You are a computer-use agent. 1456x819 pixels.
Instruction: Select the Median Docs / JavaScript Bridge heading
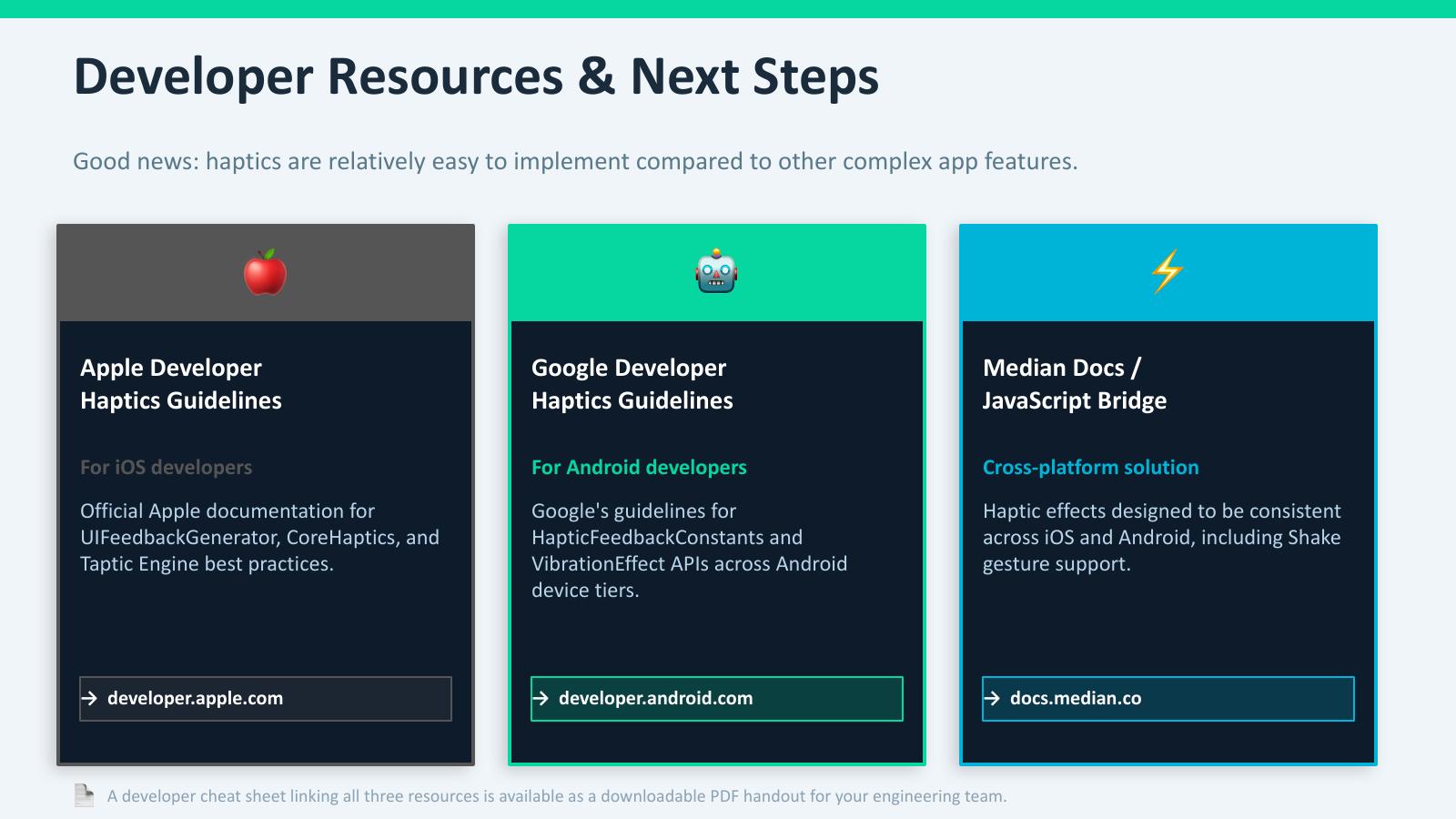click(1075, 384)
